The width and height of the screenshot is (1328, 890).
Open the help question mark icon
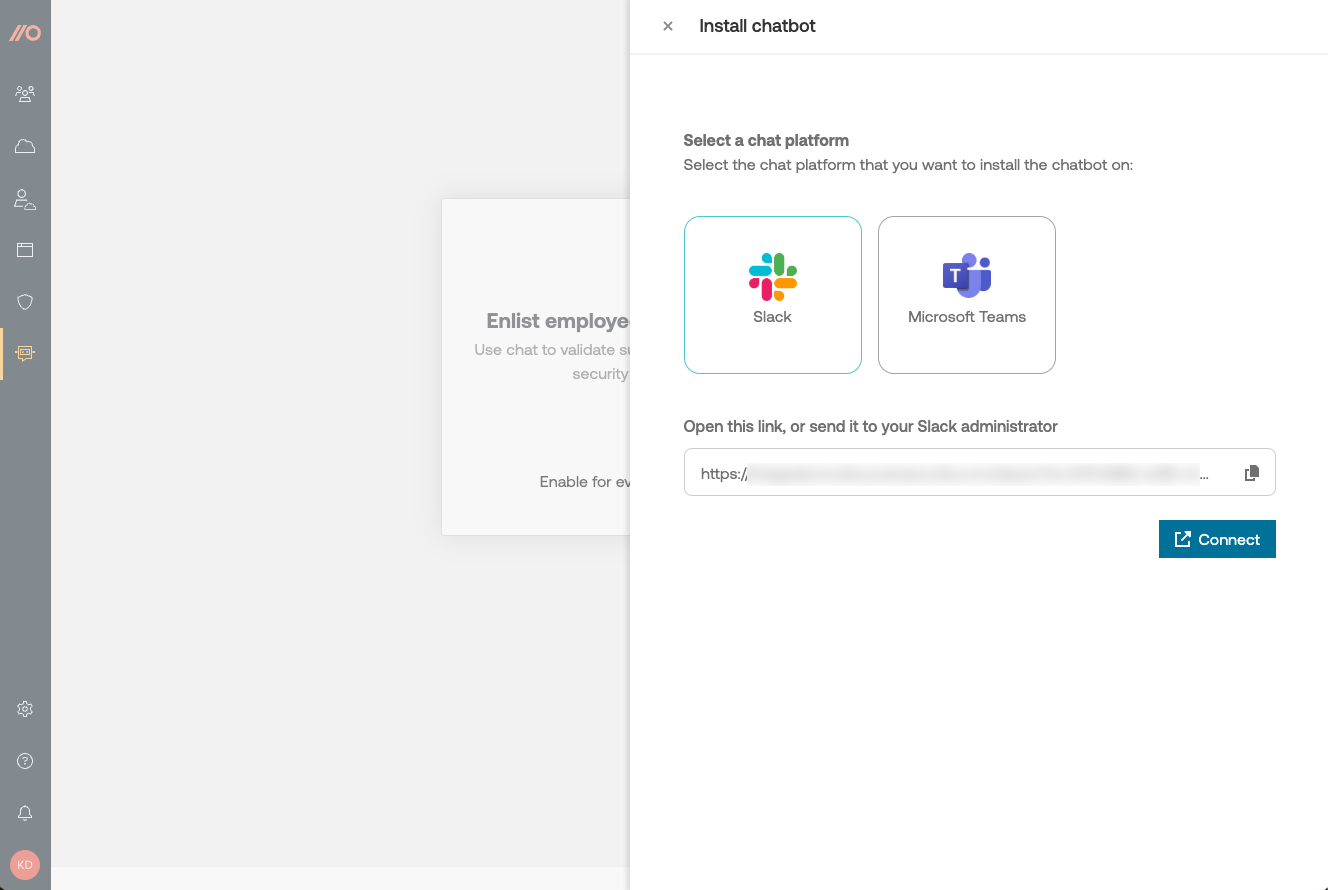click(x=25, y=761)
